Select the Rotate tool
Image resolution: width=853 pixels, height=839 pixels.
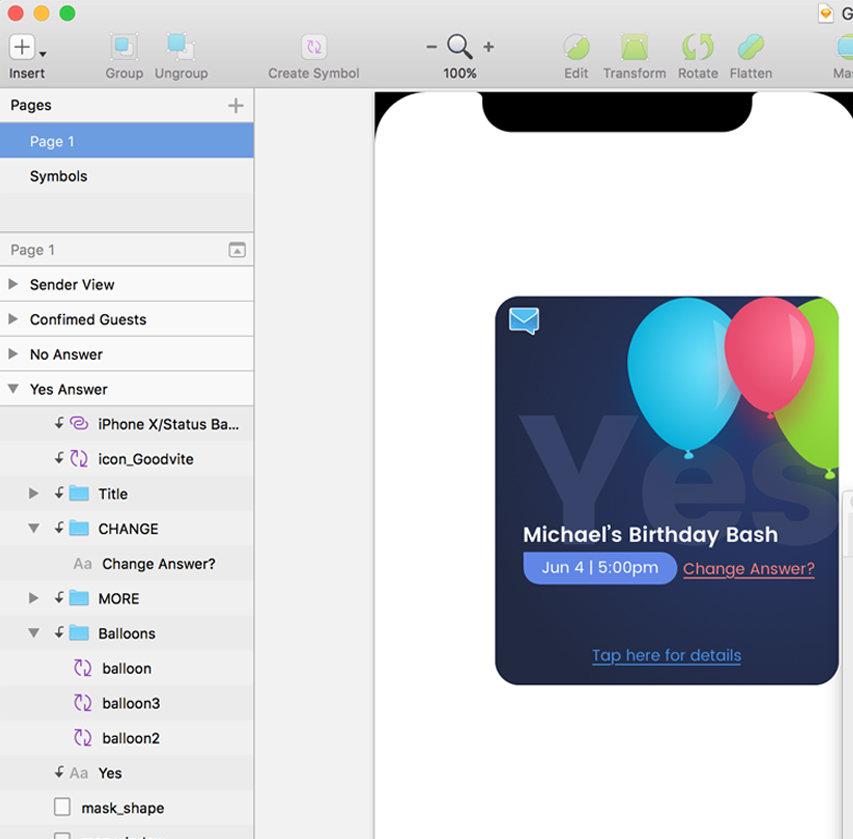pos(698,47)
